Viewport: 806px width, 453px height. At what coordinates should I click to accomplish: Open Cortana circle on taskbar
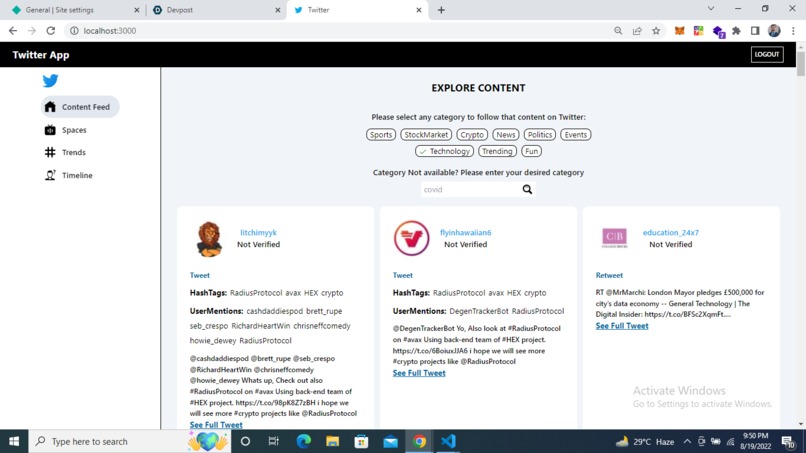245,441
